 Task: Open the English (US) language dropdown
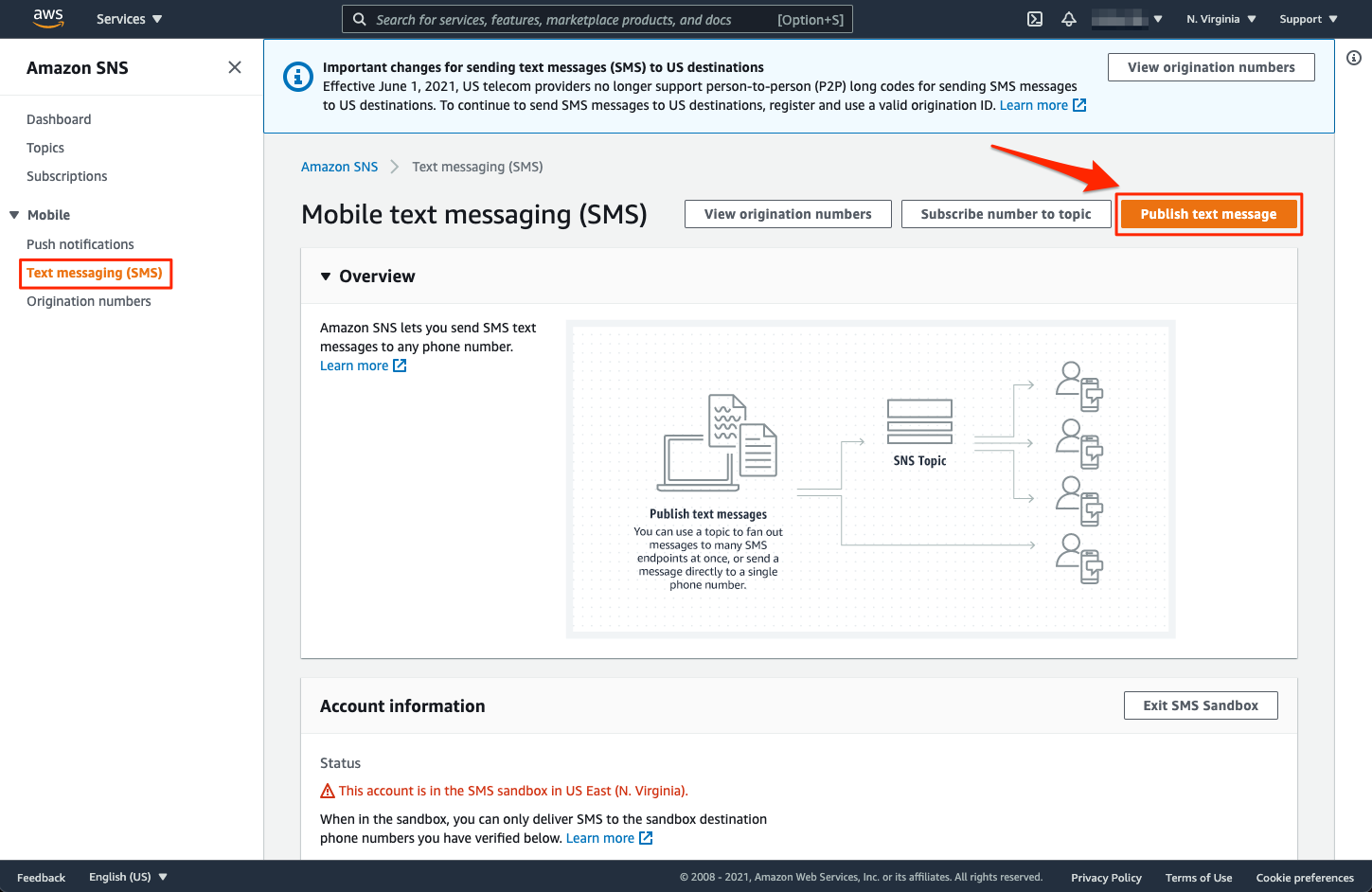(128, 877)
